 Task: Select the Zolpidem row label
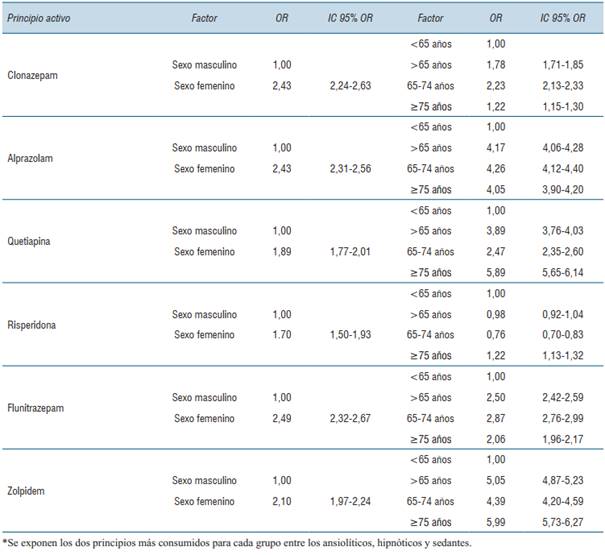point(29,492)
